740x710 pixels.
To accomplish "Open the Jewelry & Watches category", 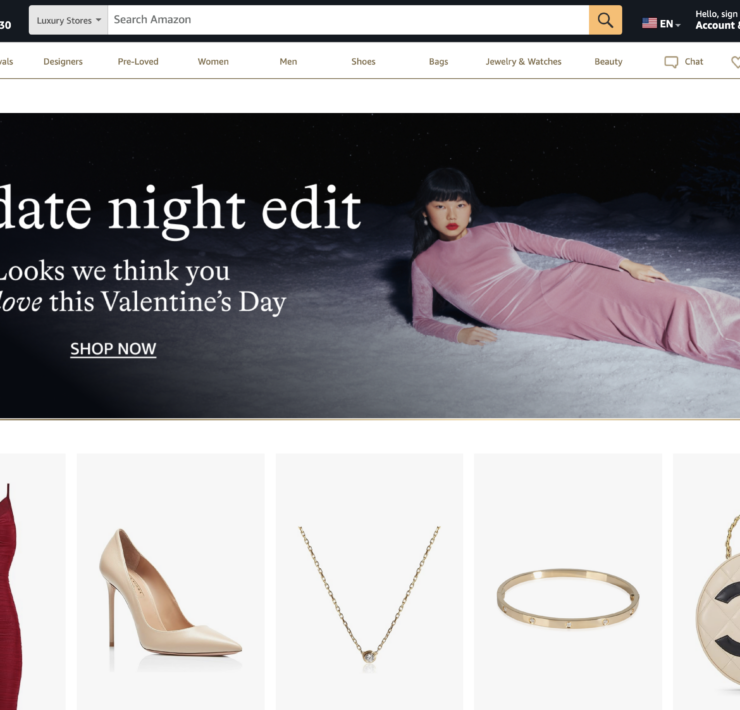I will click(523, 61).
